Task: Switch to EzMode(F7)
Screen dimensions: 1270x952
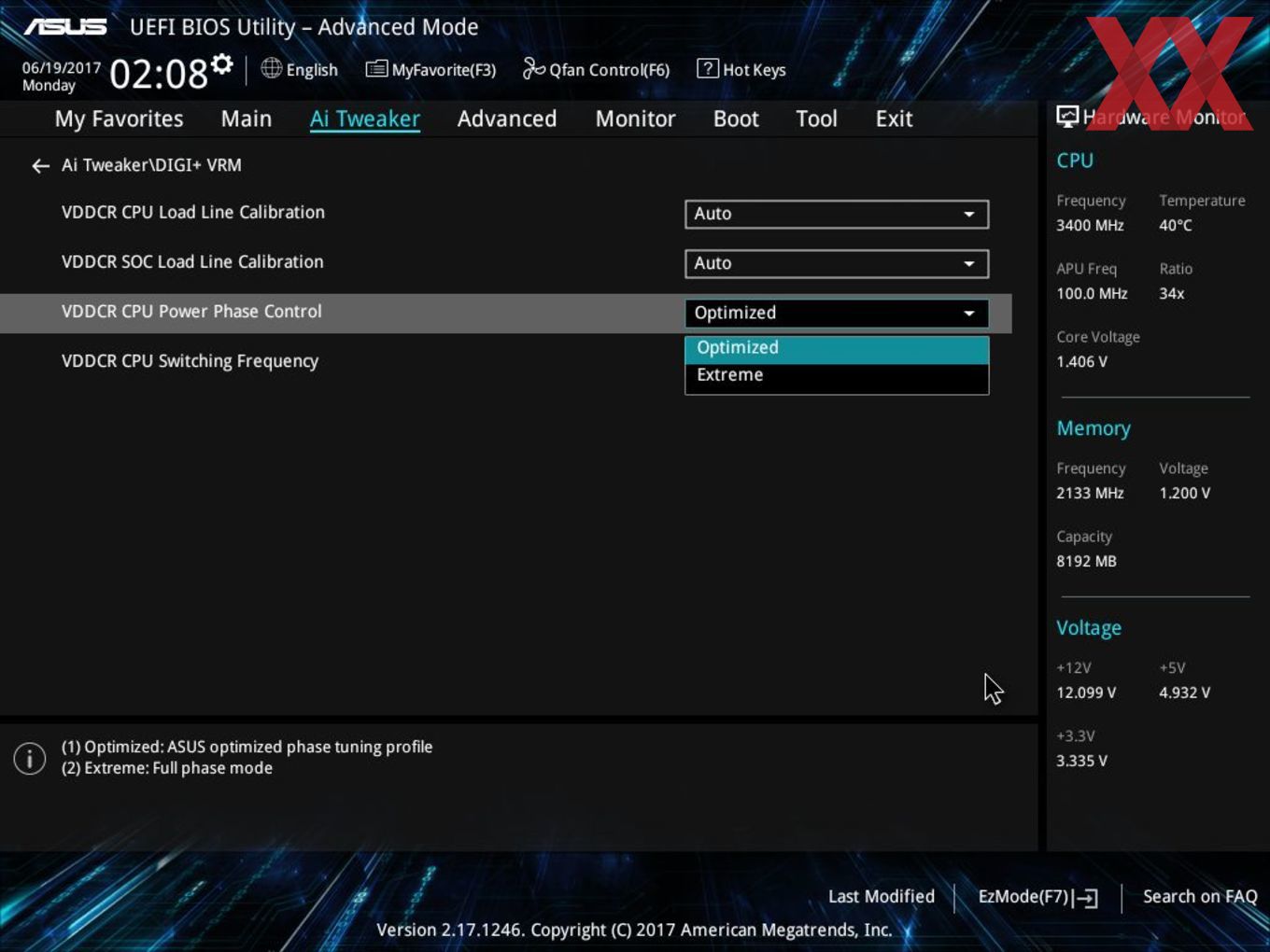Action: tap(1037, 897)
